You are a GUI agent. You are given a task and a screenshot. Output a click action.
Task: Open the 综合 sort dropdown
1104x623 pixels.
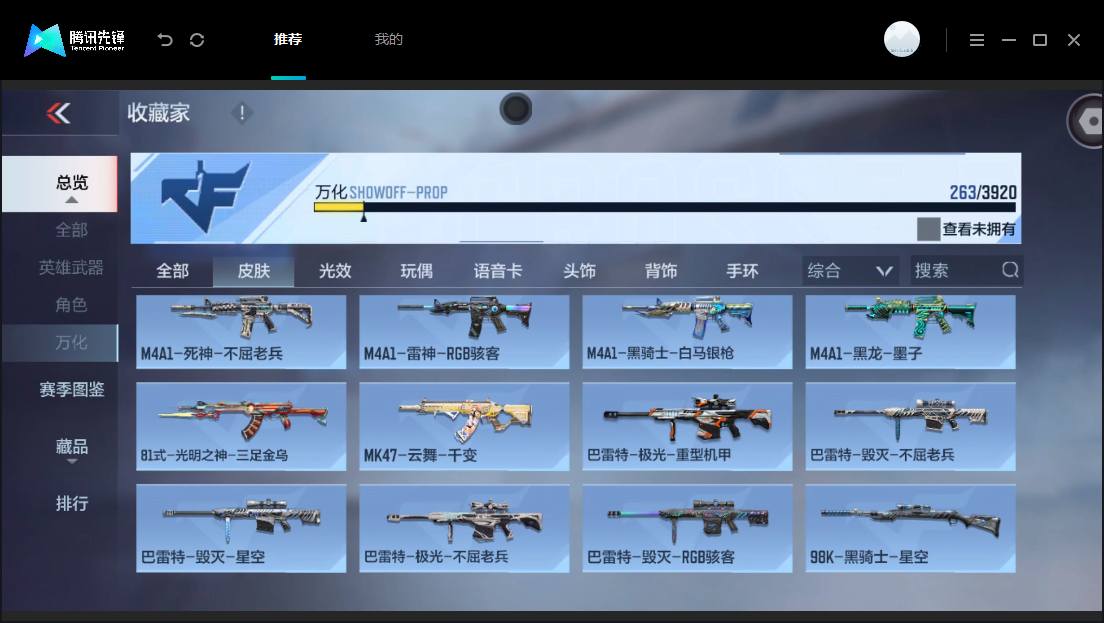tap(850, 270)
